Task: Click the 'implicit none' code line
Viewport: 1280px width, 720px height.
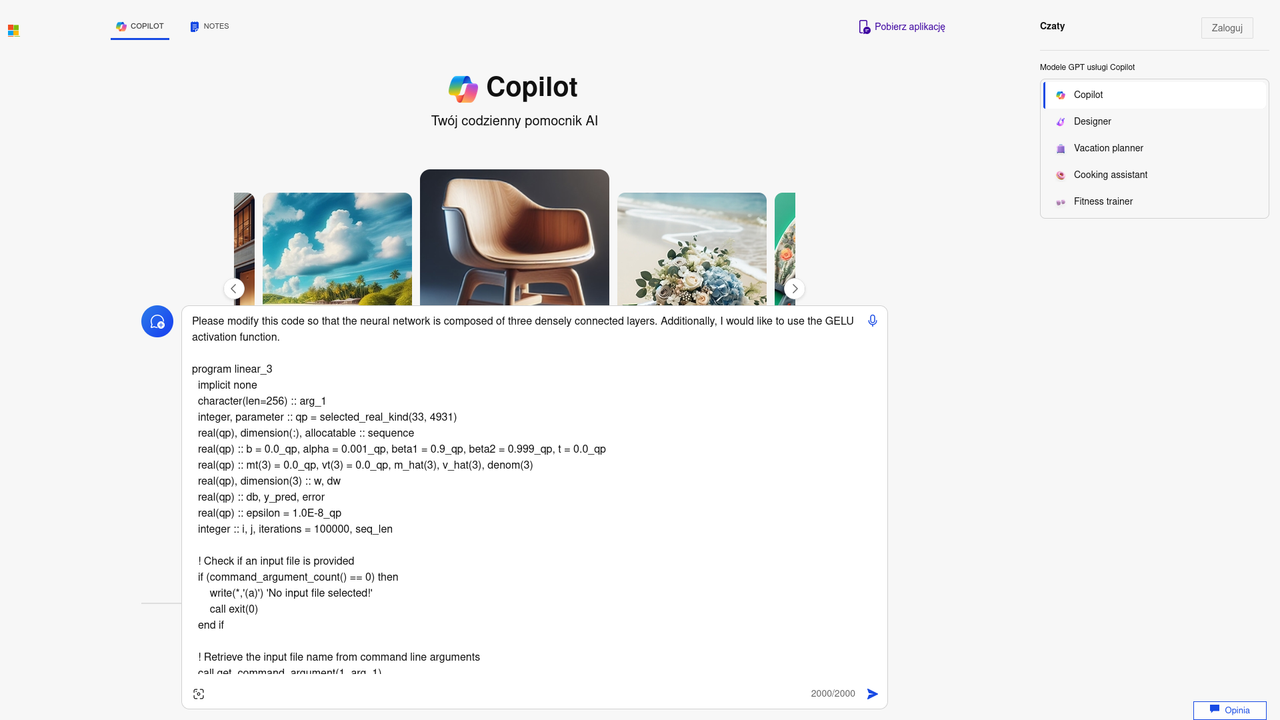Action: click(x=227, y=385)
